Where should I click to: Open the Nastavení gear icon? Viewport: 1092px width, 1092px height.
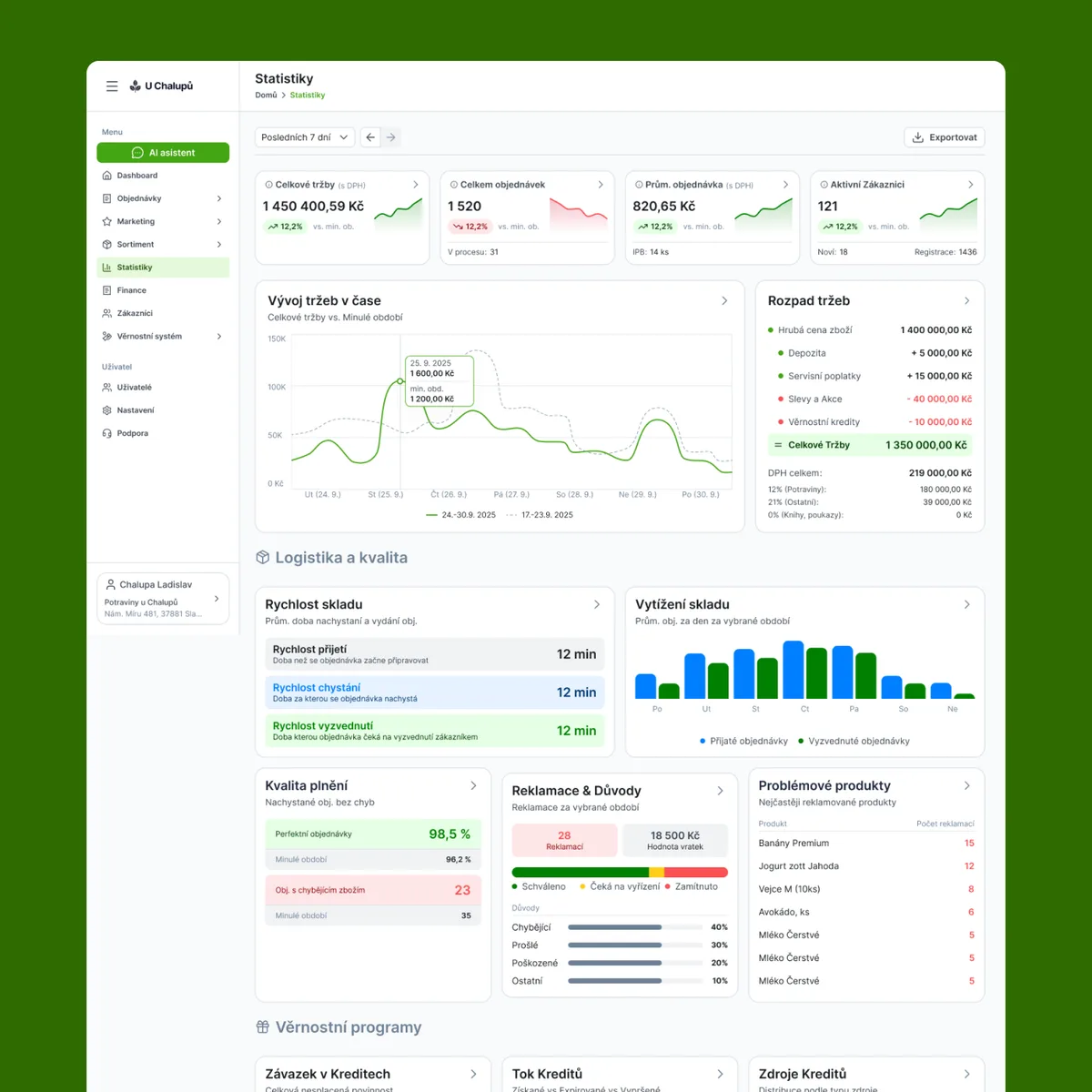click(107, 410)
